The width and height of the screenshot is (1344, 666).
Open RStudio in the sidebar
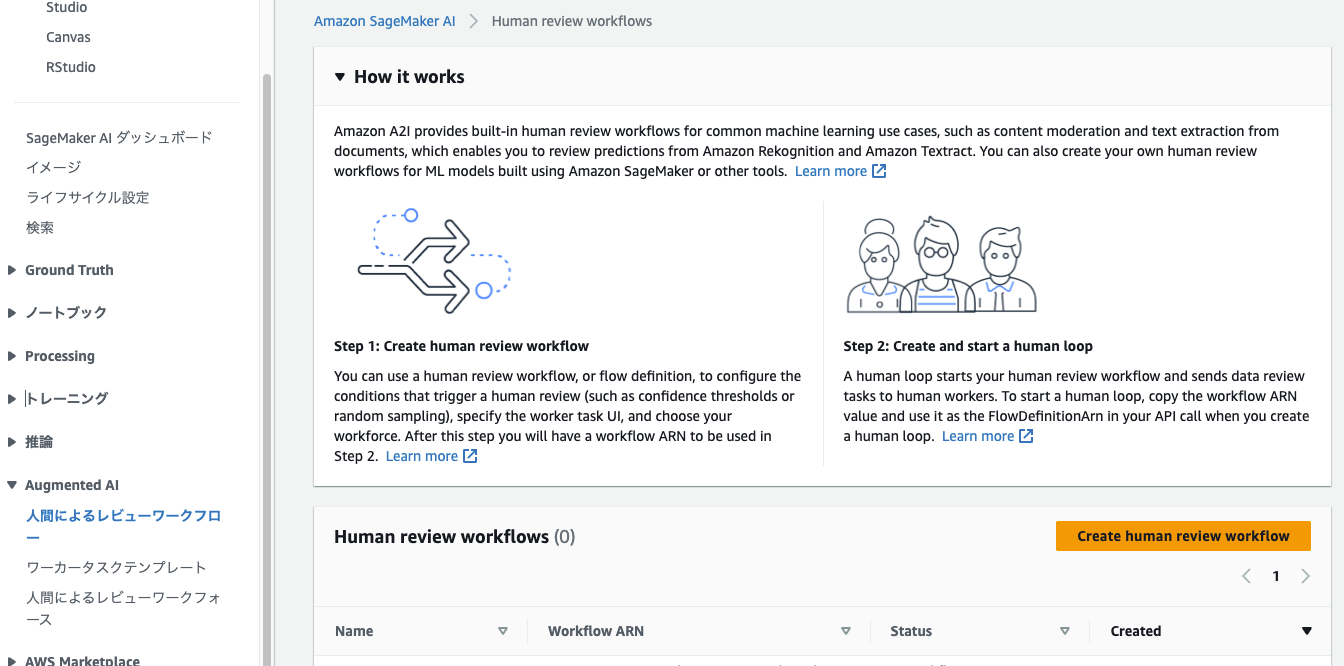click(x=71, y=67)
